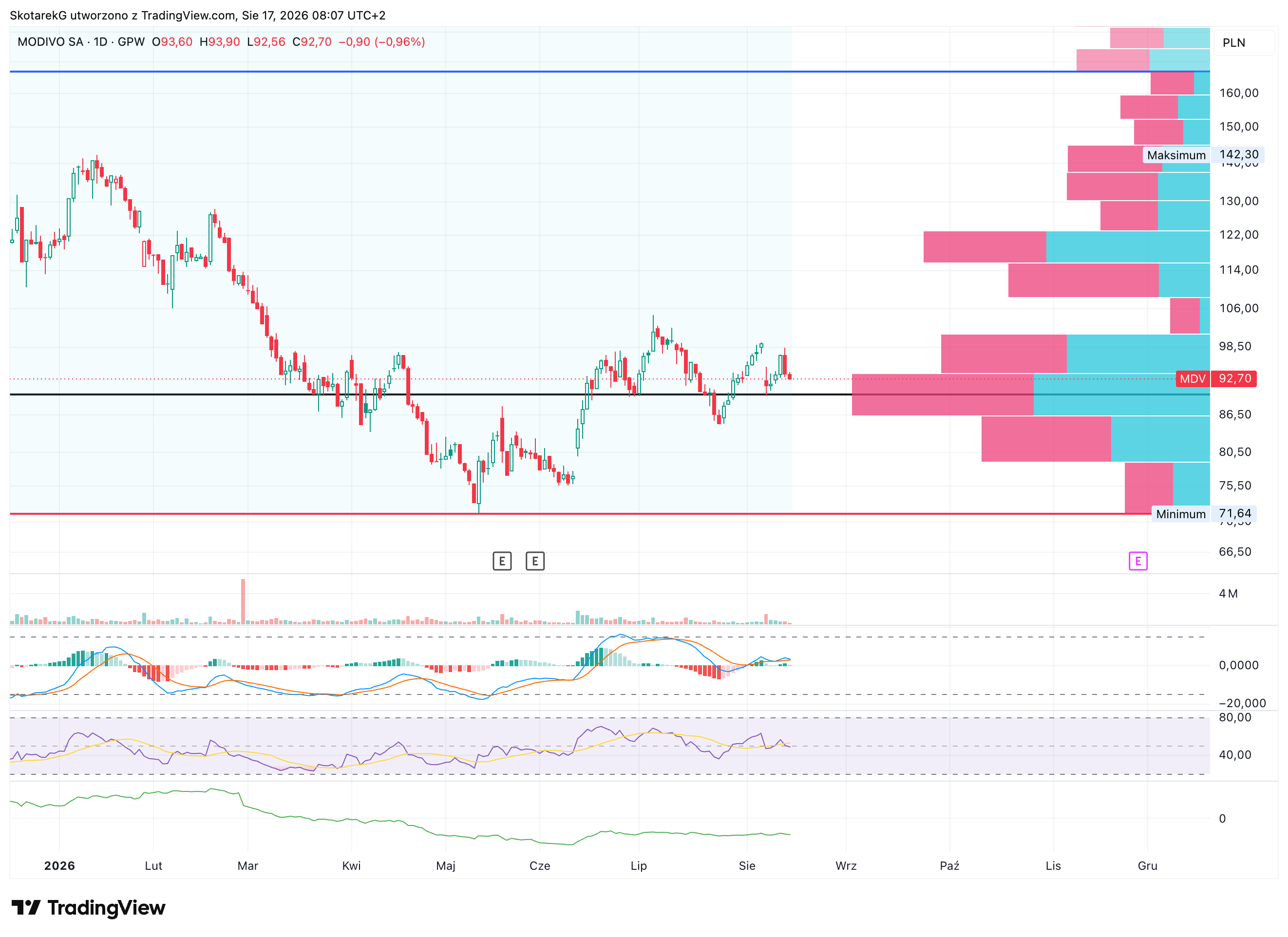Click the 98,50 price scale label
Screen dimensions: 1288x937
tap(1235, 346)
